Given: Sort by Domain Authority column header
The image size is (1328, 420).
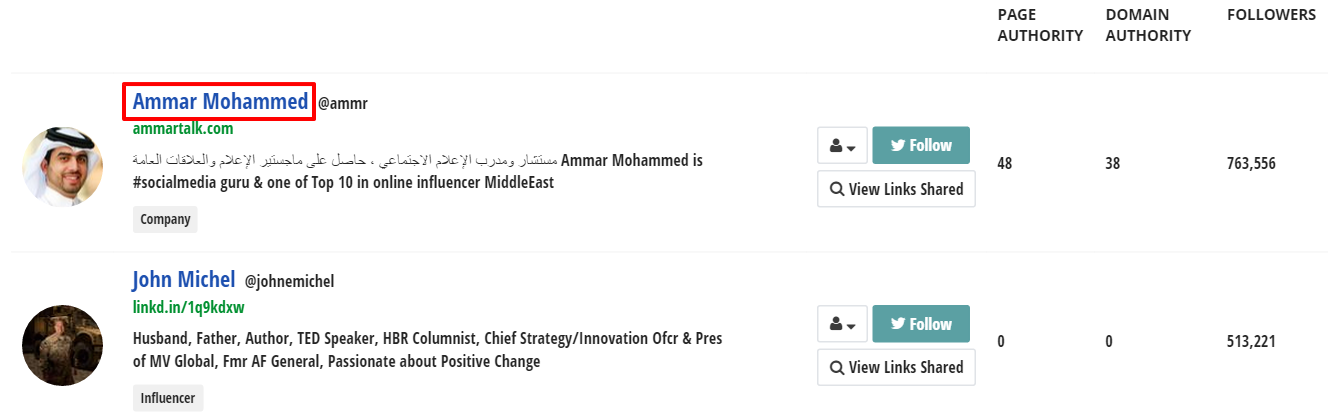Looking at the screenshot, I should point(1148,25).
